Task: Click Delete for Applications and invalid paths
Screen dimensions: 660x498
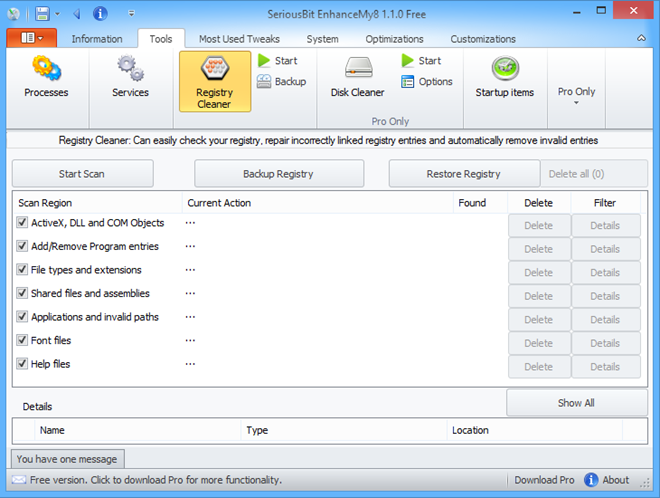Action: click(539, 320)
